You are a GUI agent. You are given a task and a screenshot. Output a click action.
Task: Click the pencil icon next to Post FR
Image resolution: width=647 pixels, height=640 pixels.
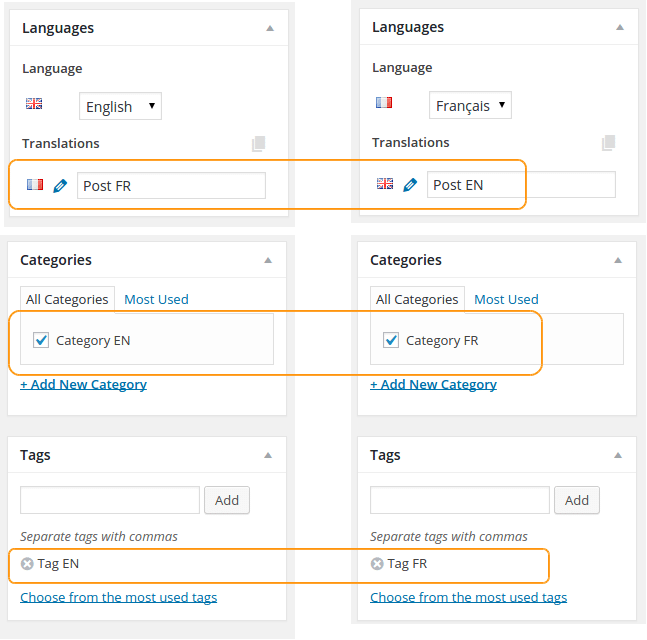pos(60,186)
